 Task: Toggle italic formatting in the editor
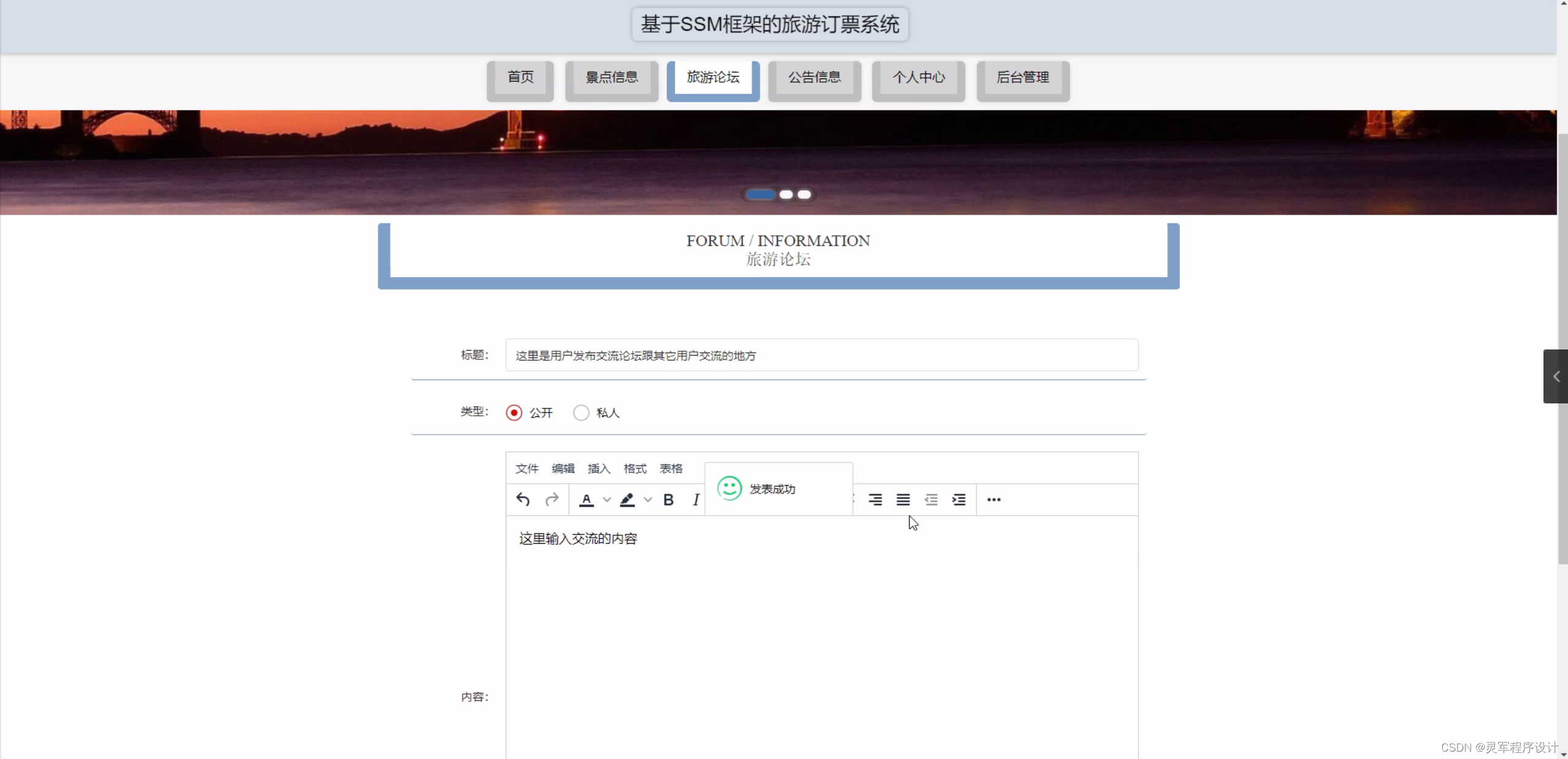coord(696,500)
